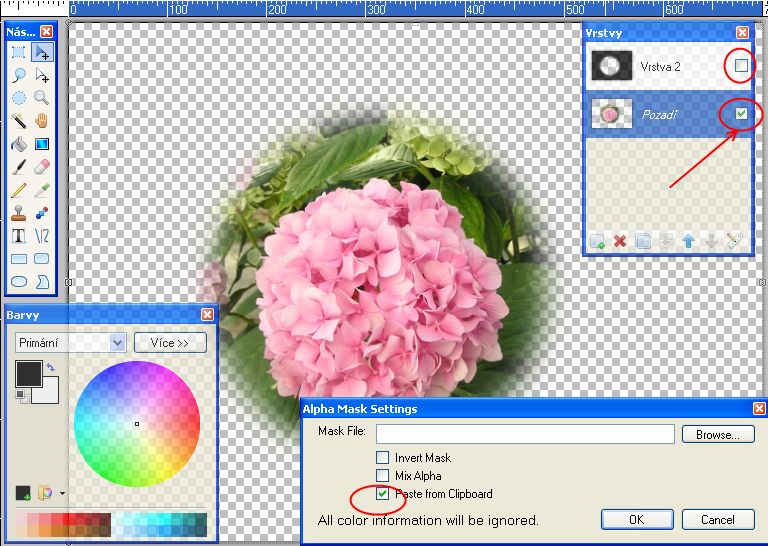Activate the Text tool
This screenshot has width=768, height=546.
click(18, 236)
